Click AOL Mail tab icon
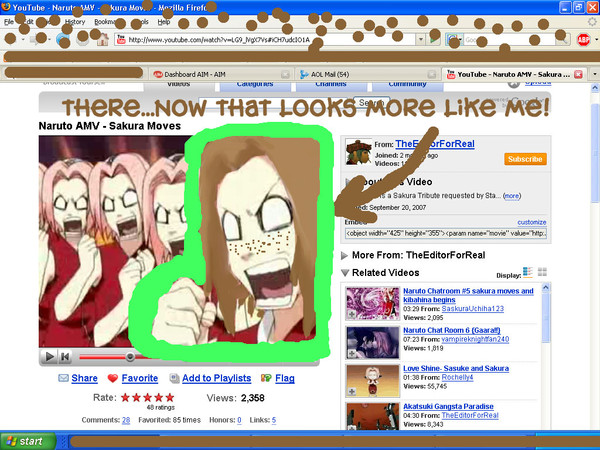Image resolution: width=600 pixels, height=450 pixels. 304,74
